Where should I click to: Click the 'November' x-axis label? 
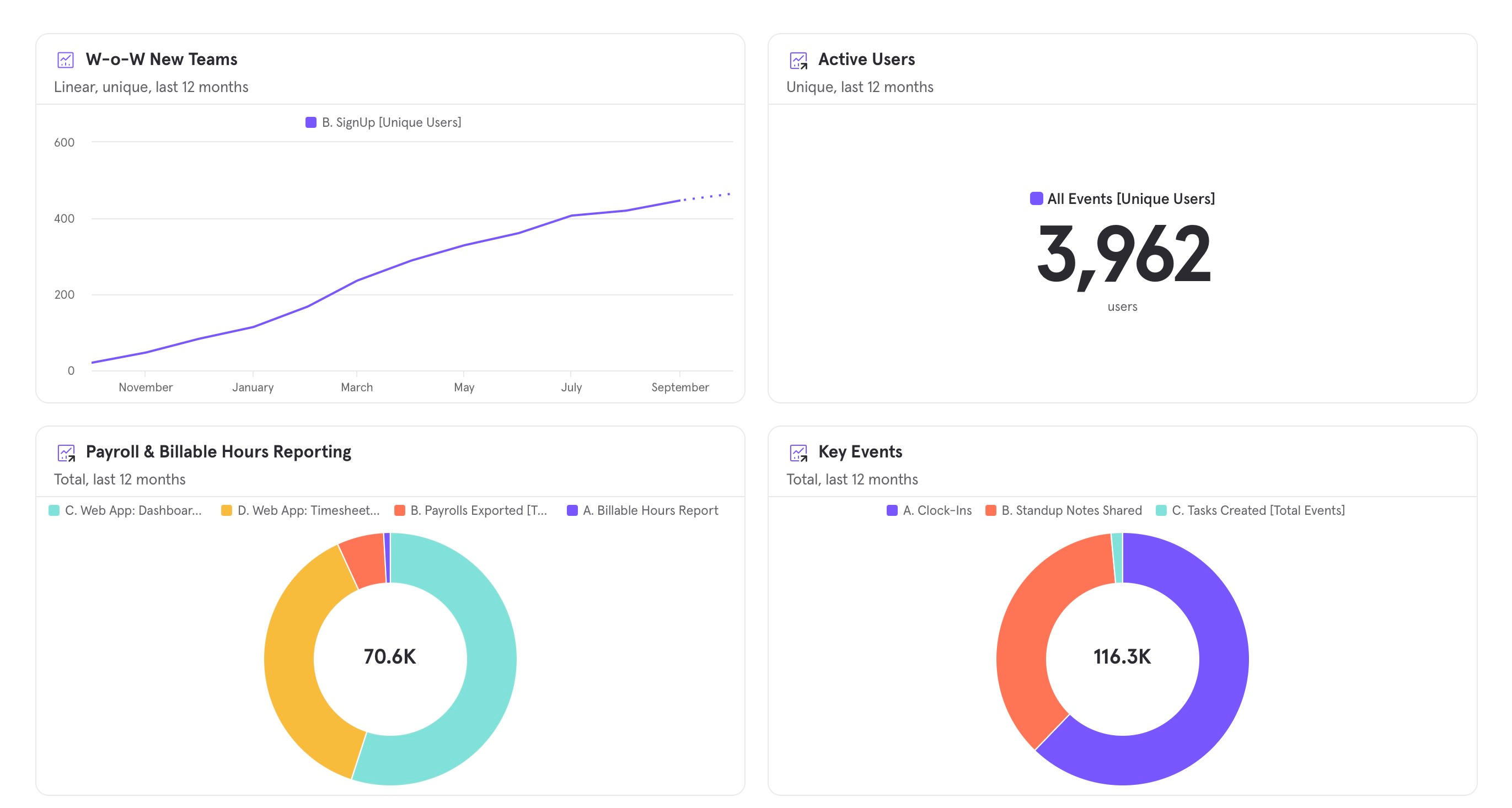pos(146,387)
